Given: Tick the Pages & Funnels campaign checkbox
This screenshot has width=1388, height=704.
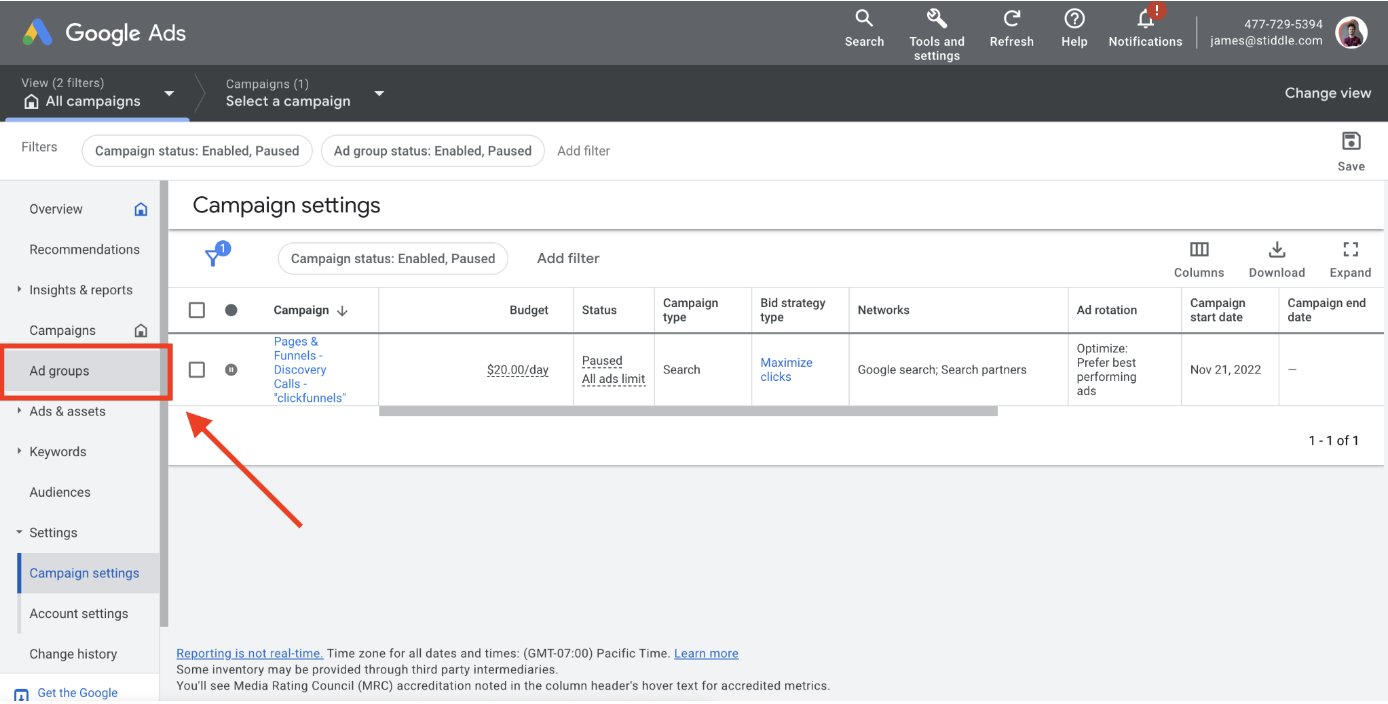Looking at the screenshot, I should [197, 370].
